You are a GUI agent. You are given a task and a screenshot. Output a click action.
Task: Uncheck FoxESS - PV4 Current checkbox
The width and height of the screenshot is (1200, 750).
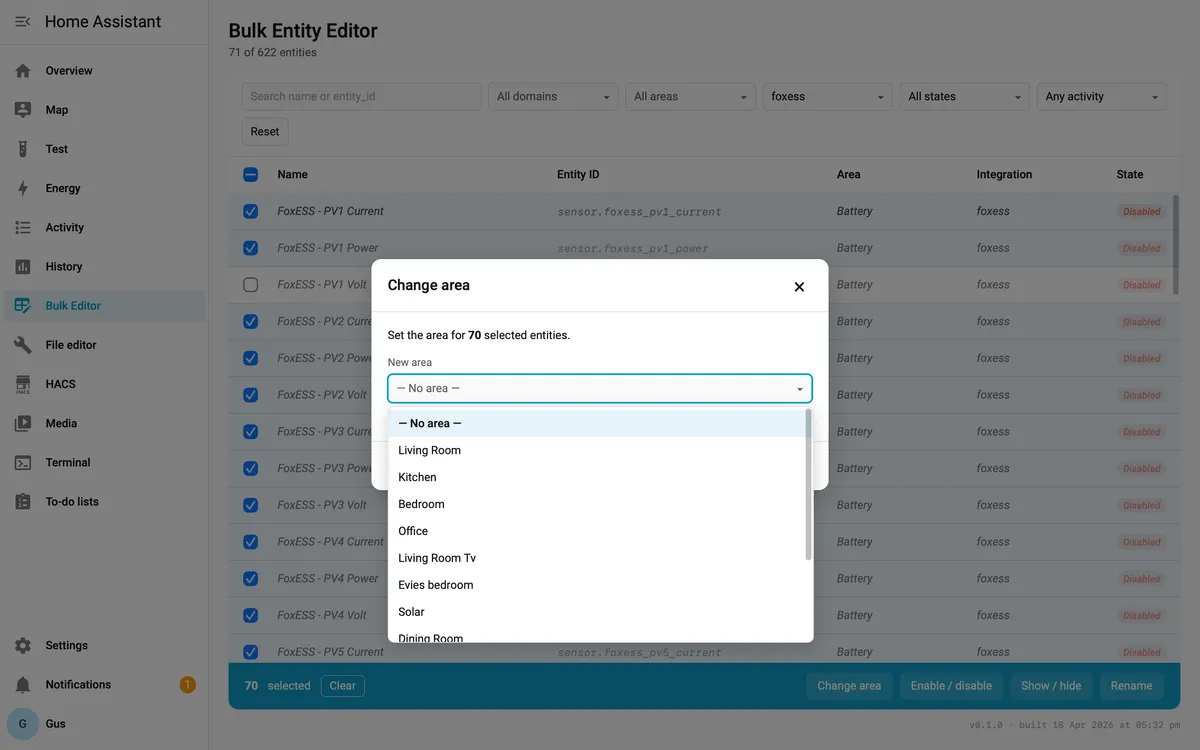tap(251, 542)
